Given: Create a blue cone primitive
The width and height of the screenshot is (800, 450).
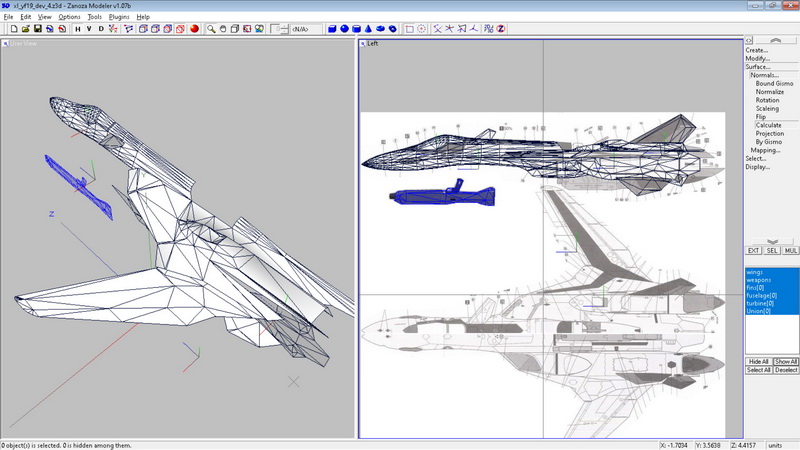Looking at the screenshot, I should click(369, 29).
